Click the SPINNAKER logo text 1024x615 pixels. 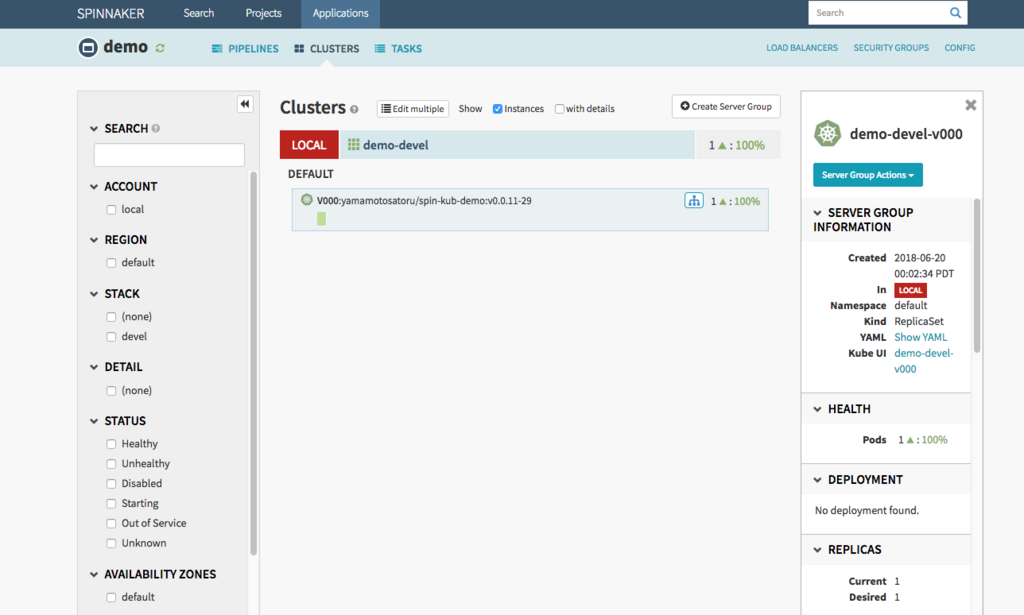[110, 13]
